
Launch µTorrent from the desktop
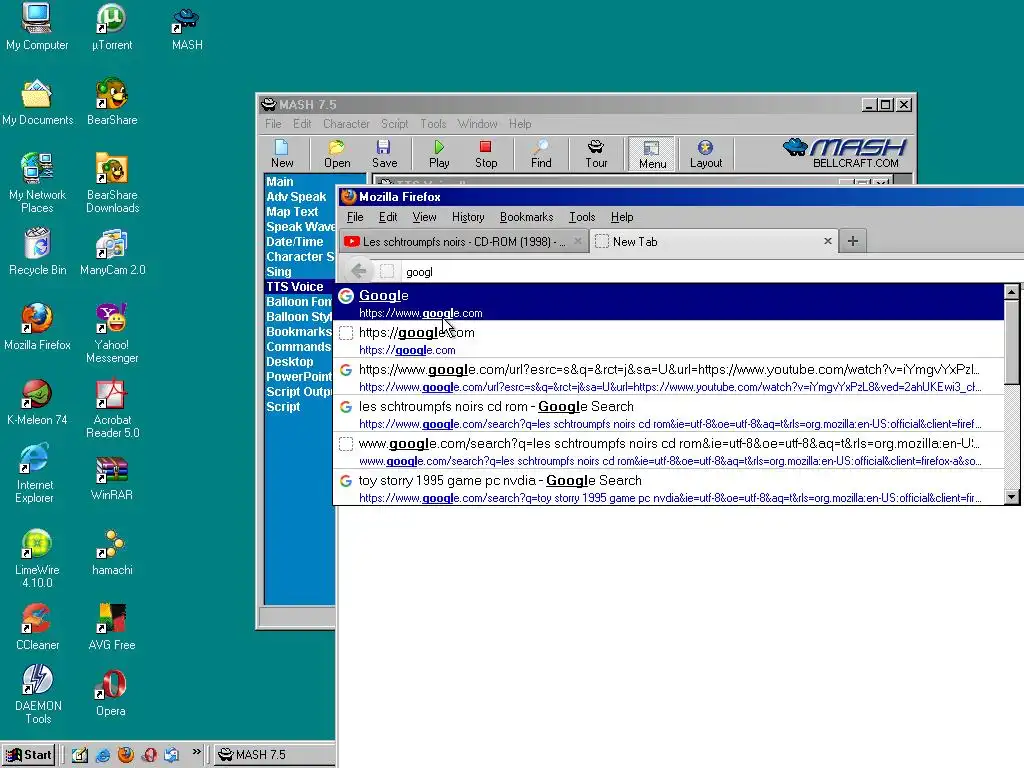[x=112, y=27]
